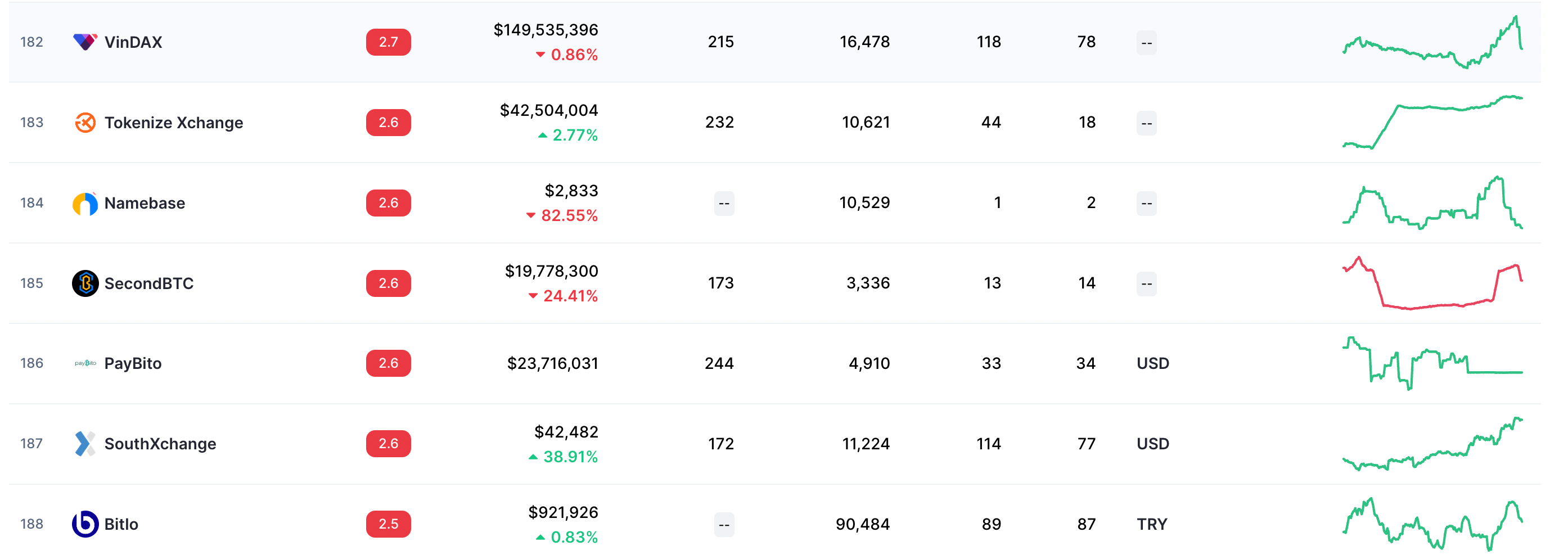Click SouthXchange volume $42,482
The image size is (1568, 559).
(566, 432)
